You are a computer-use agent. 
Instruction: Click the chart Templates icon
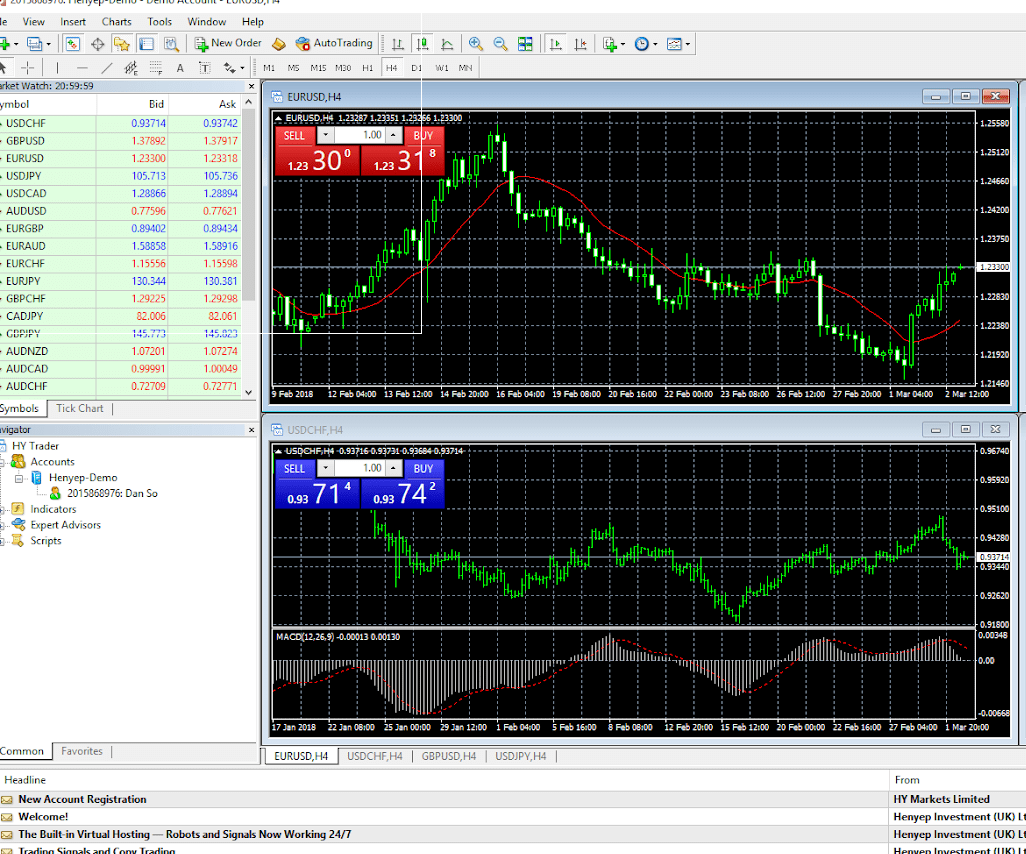point(673,44)
